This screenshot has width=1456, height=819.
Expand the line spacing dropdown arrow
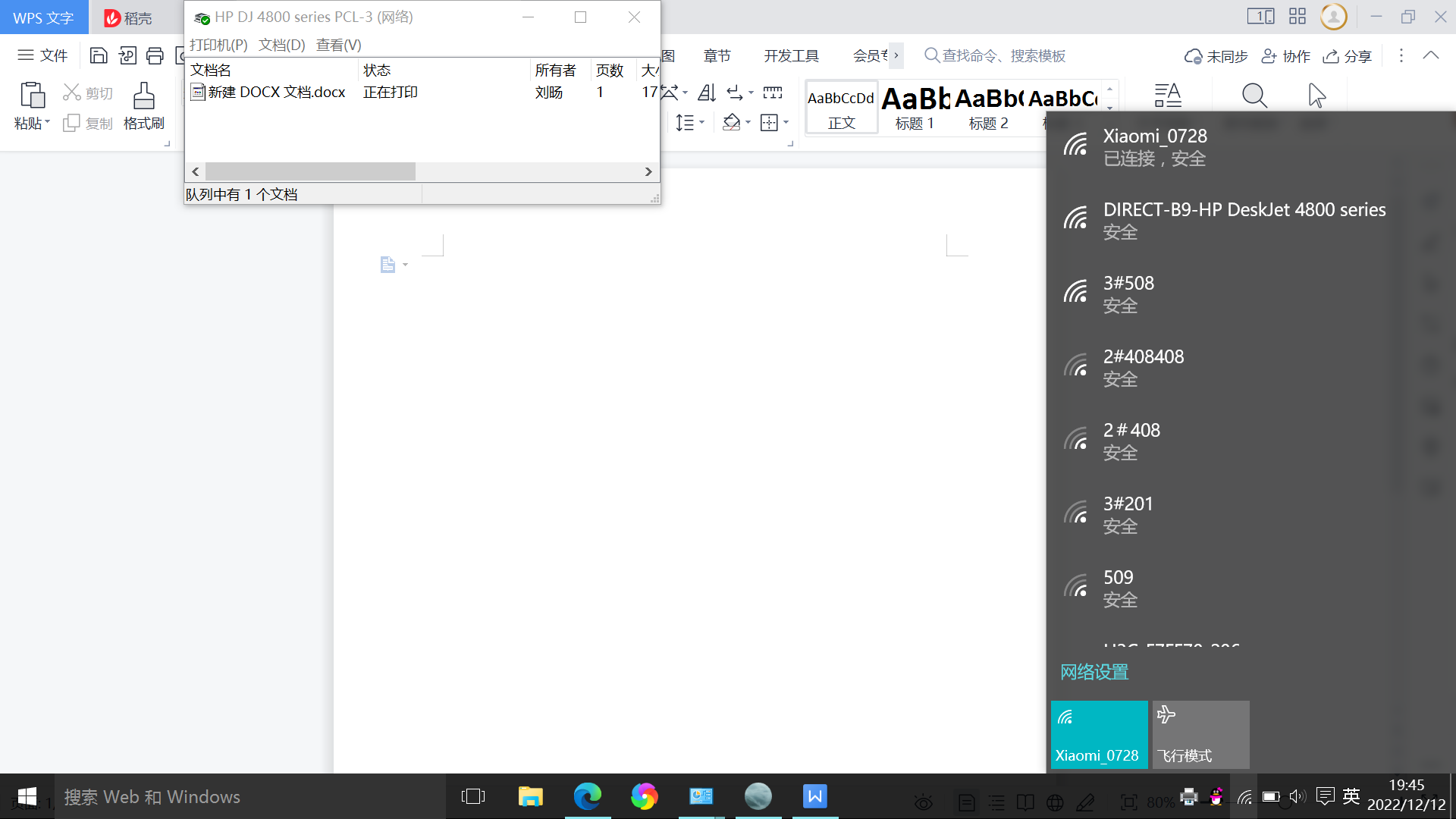[702, 122]
